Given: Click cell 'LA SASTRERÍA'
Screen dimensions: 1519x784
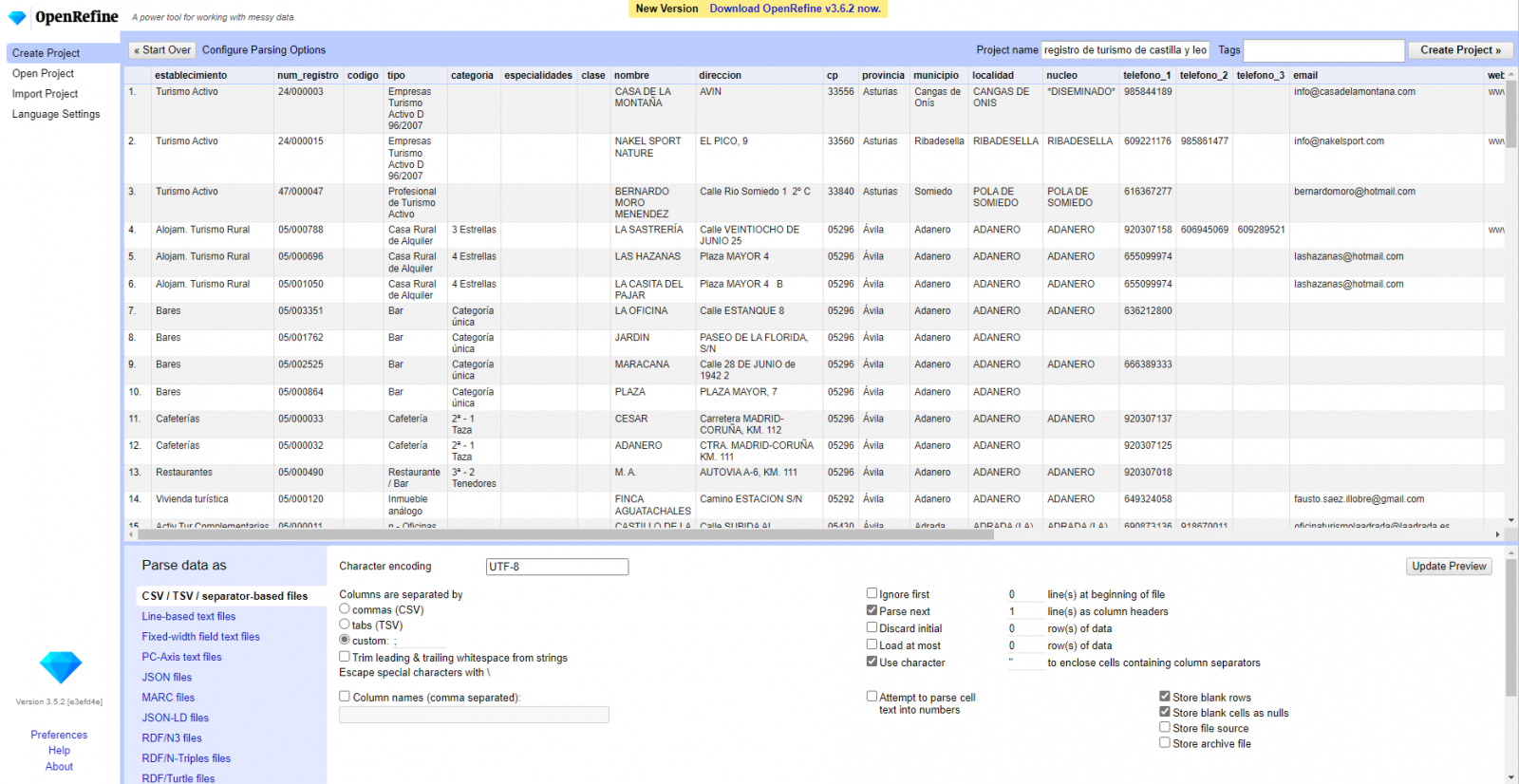Looking at the screenshot, I should [648, 230].
